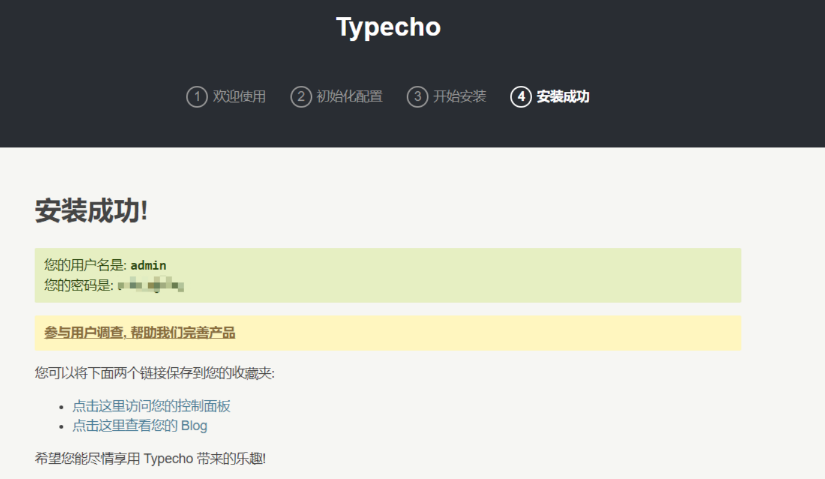This screenshot has height=479, width=825.
Task: Click the step 1 number circle
Action: coord(196,97)
